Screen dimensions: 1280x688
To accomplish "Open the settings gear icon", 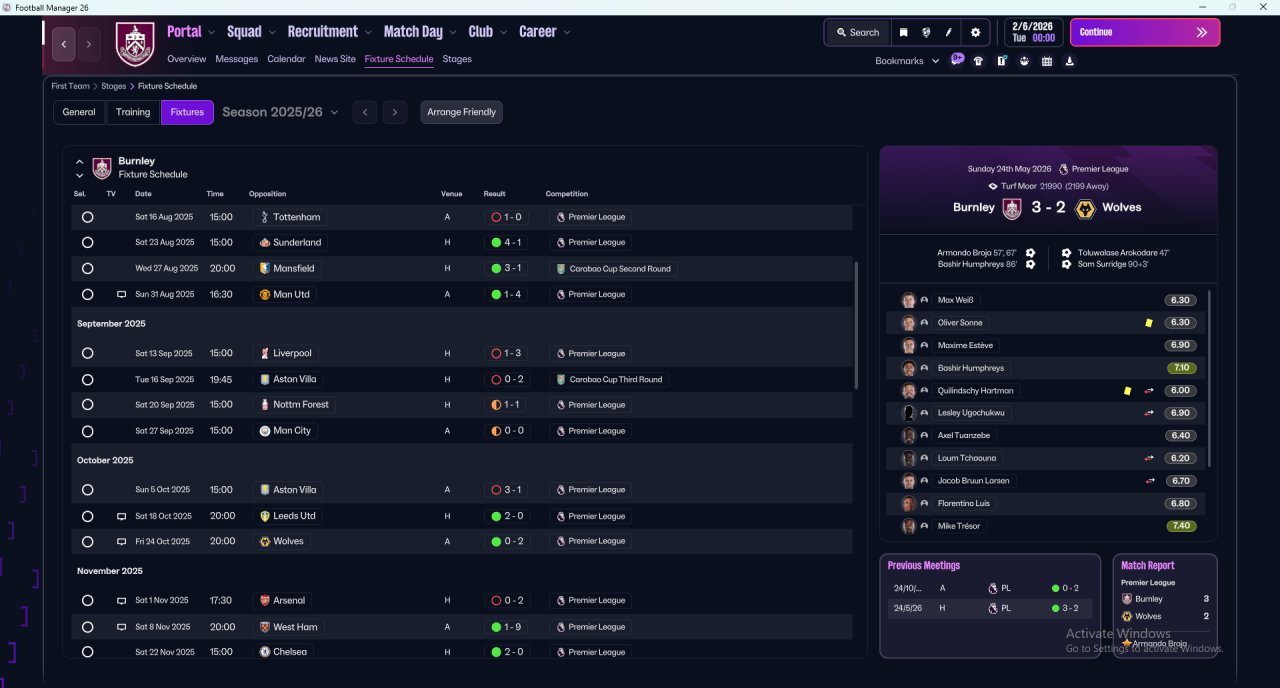I will 976,32.
